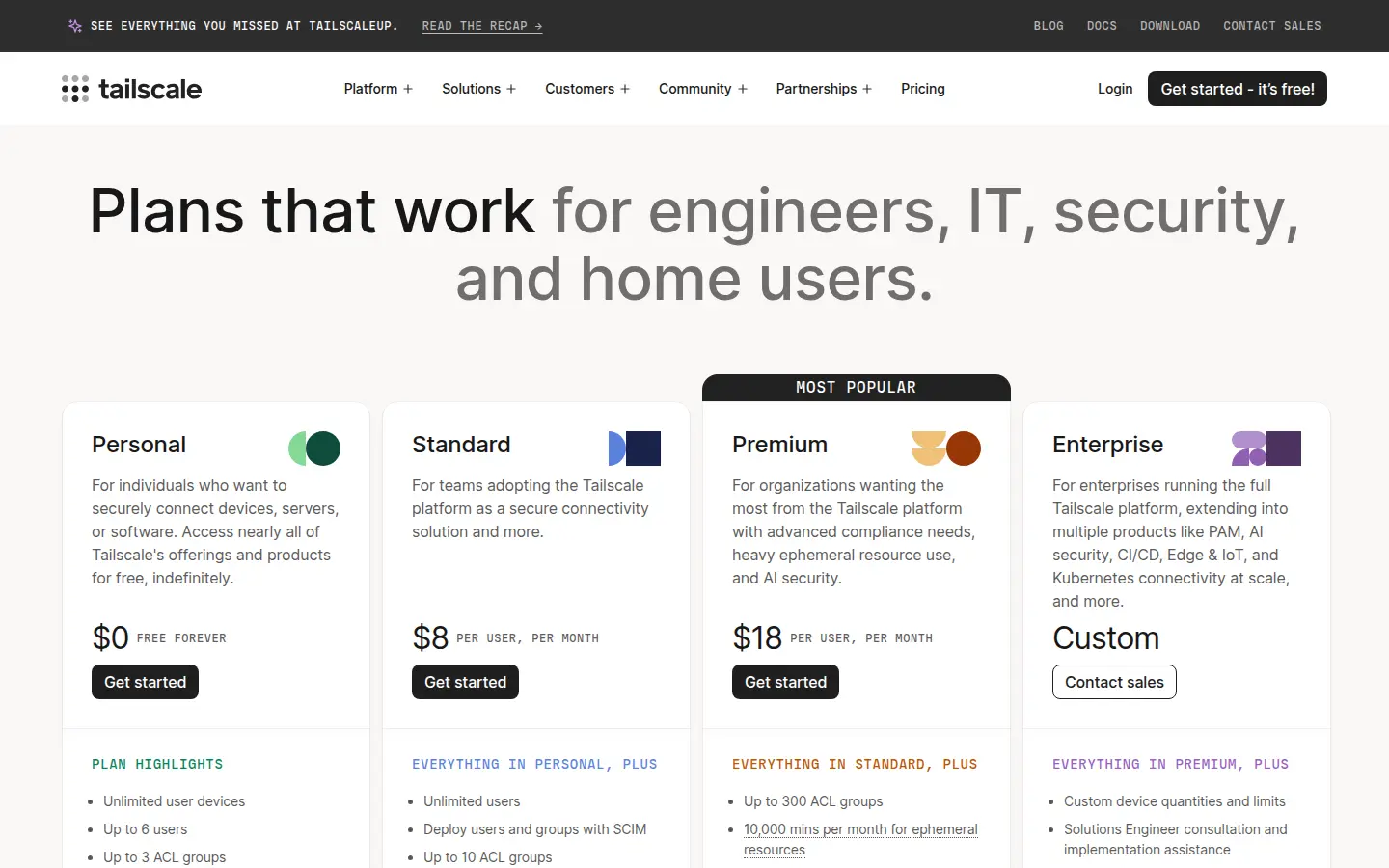Open the Community dropdown
Image resolution: width=1389 pixels, height=868 pixels.
coord(703,89)
